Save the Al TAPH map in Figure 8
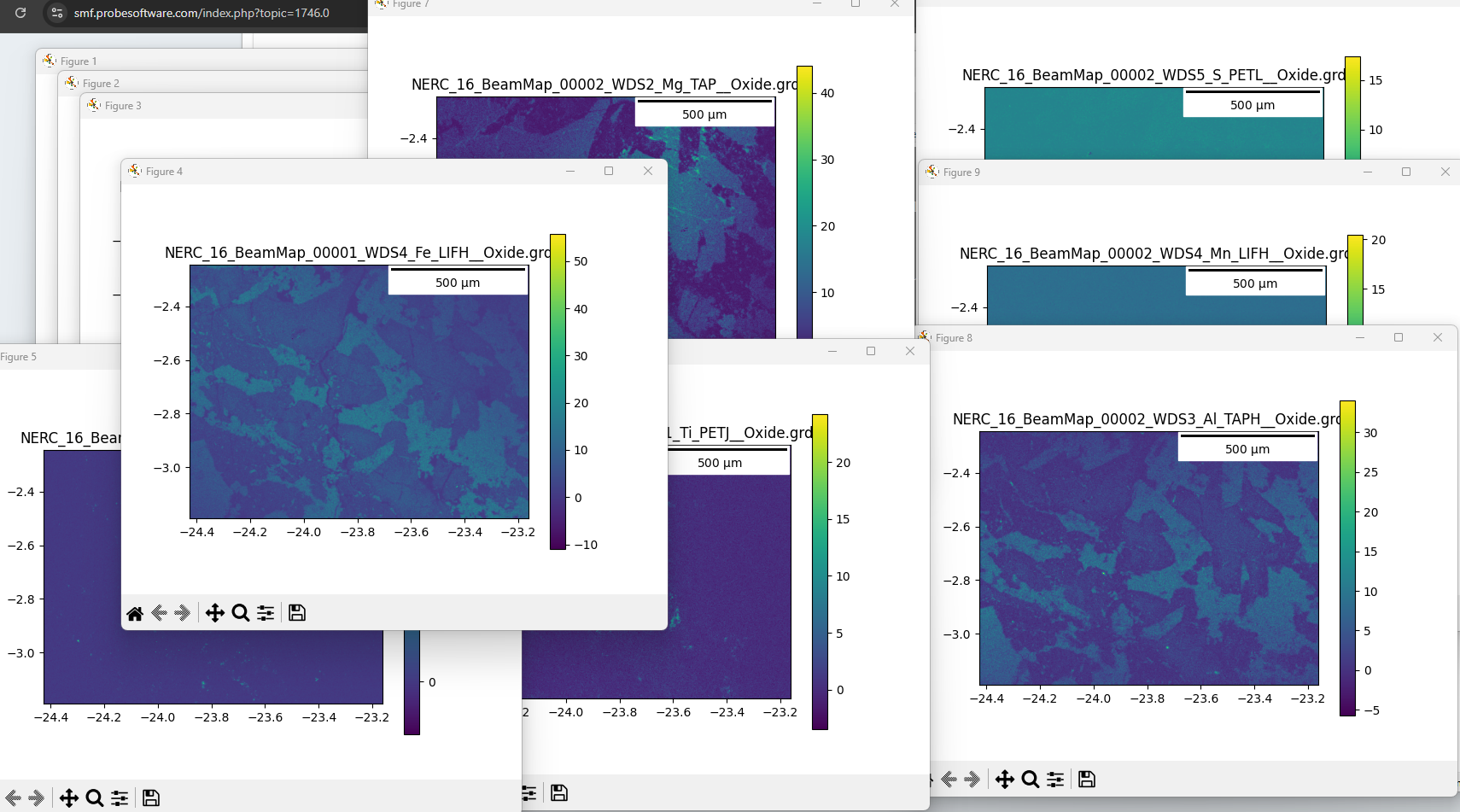The height and width of the screenshot is (812, 1460). tap(1087, 780)
